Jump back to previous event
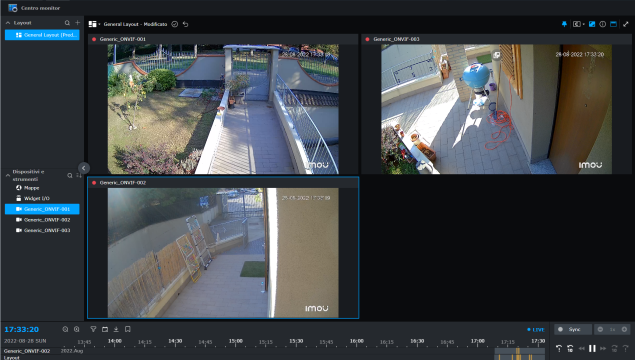Image resolution: width=635 pixels, height=360 pixels. coord(559,348)
